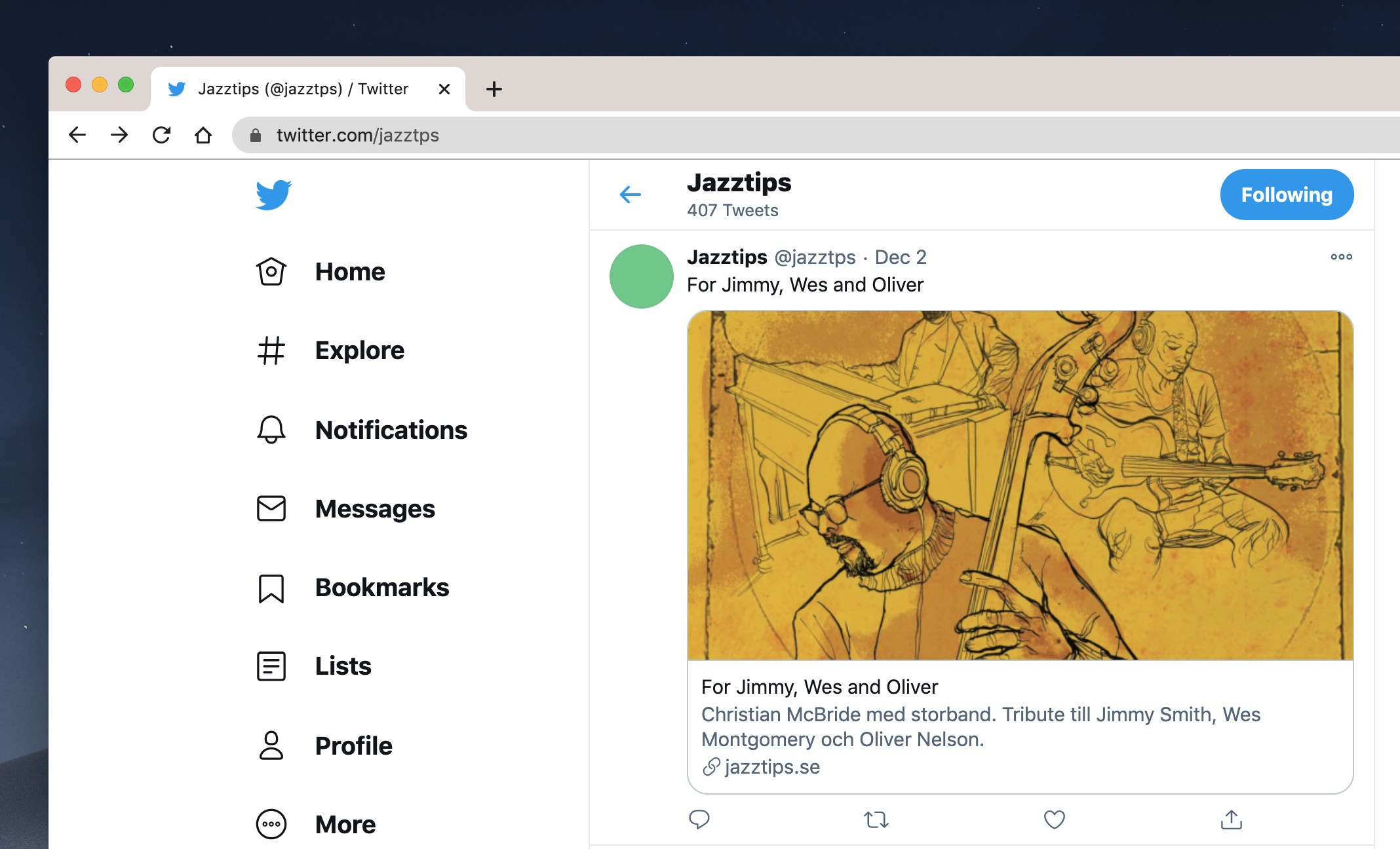Open the tweet options three-dot menu
Image resolution: width=1400 pixels, height=849 pixels.
[x=1341, y=257]
